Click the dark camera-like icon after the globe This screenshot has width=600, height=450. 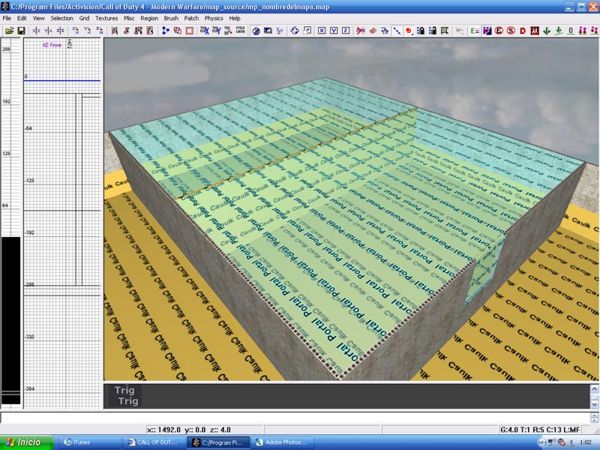click(x=268, y=31)
